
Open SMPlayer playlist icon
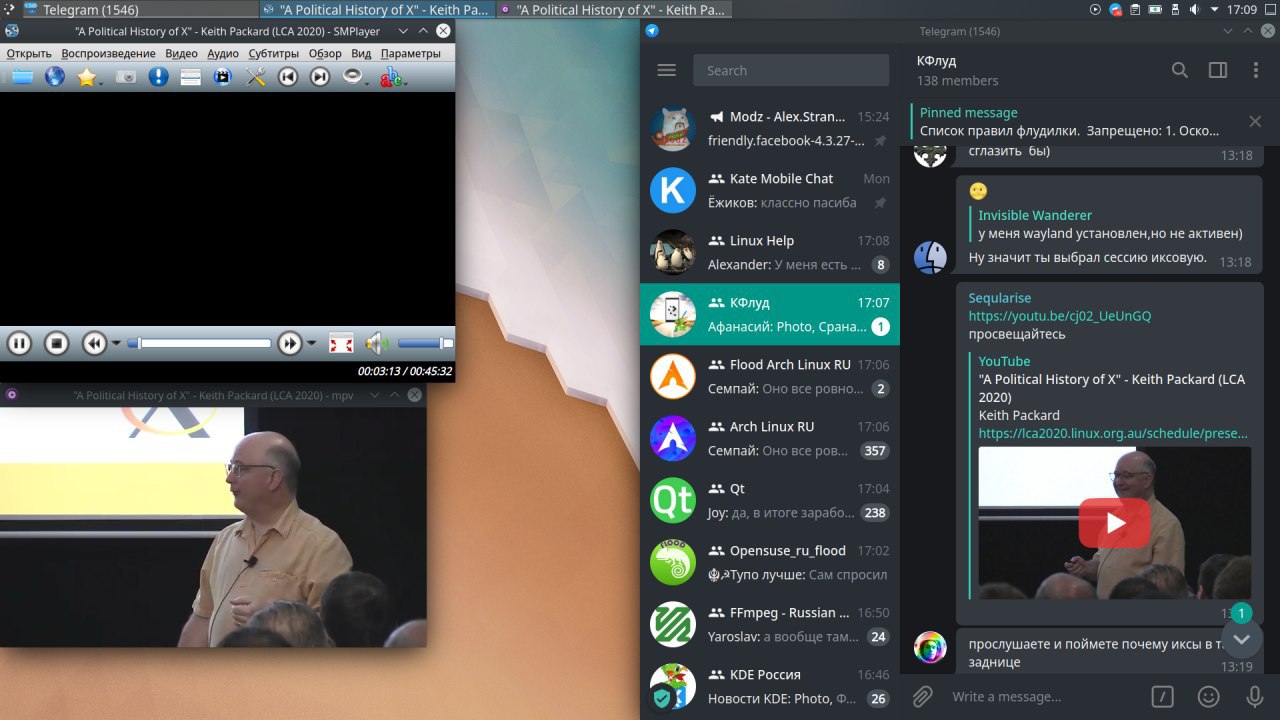tap(191, 77)
